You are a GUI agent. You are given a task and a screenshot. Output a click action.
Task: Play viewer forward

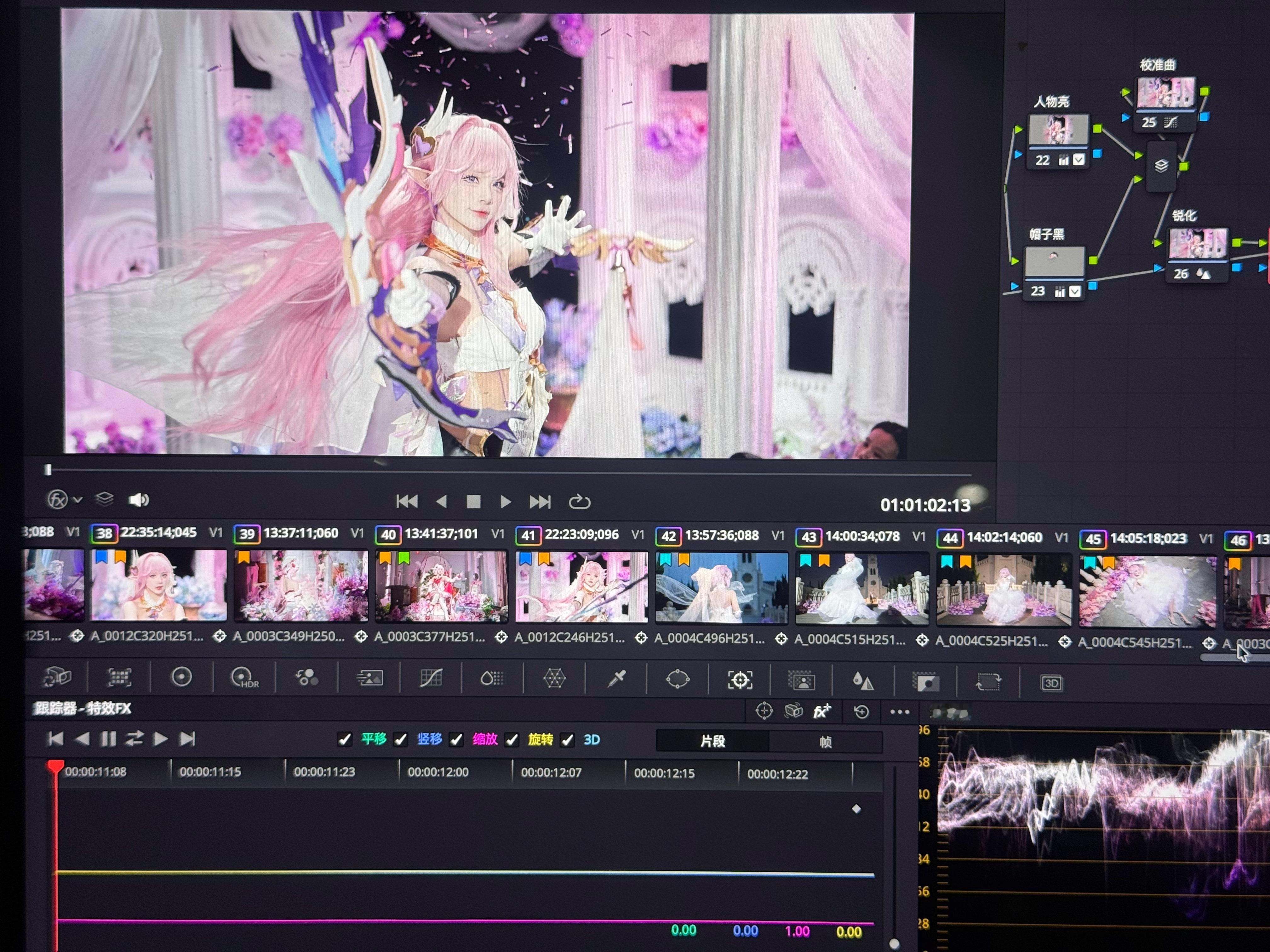506,502
